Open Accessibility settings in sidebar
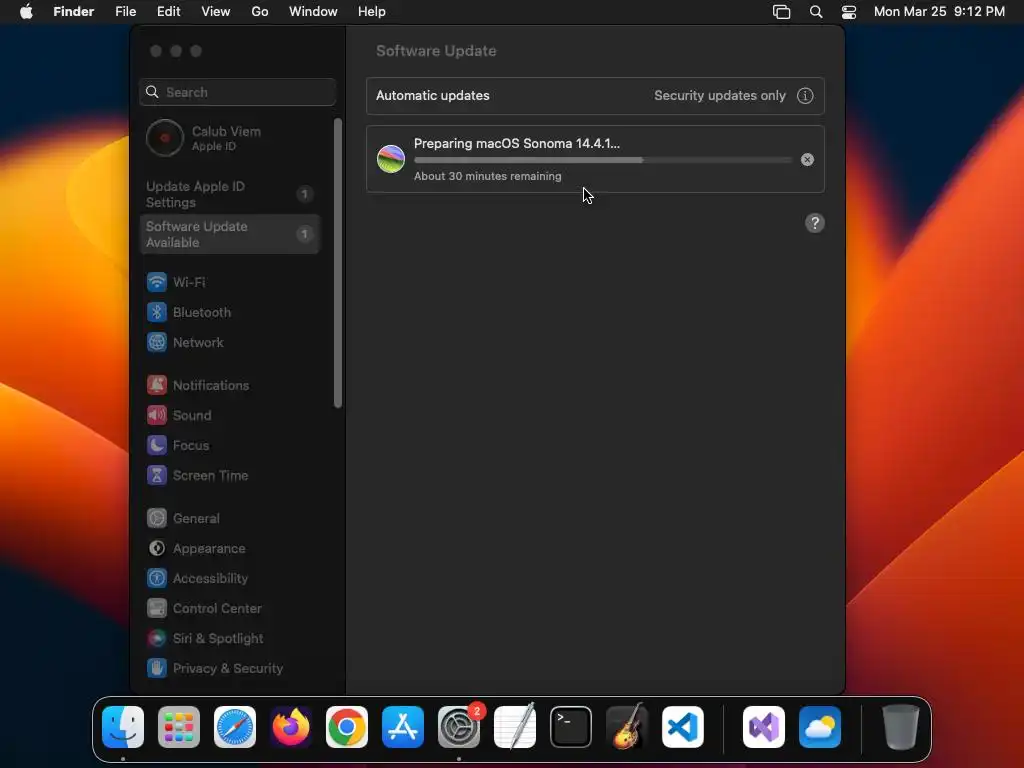The width and height of the screenshot is (1024, 768). coord(230,579)
